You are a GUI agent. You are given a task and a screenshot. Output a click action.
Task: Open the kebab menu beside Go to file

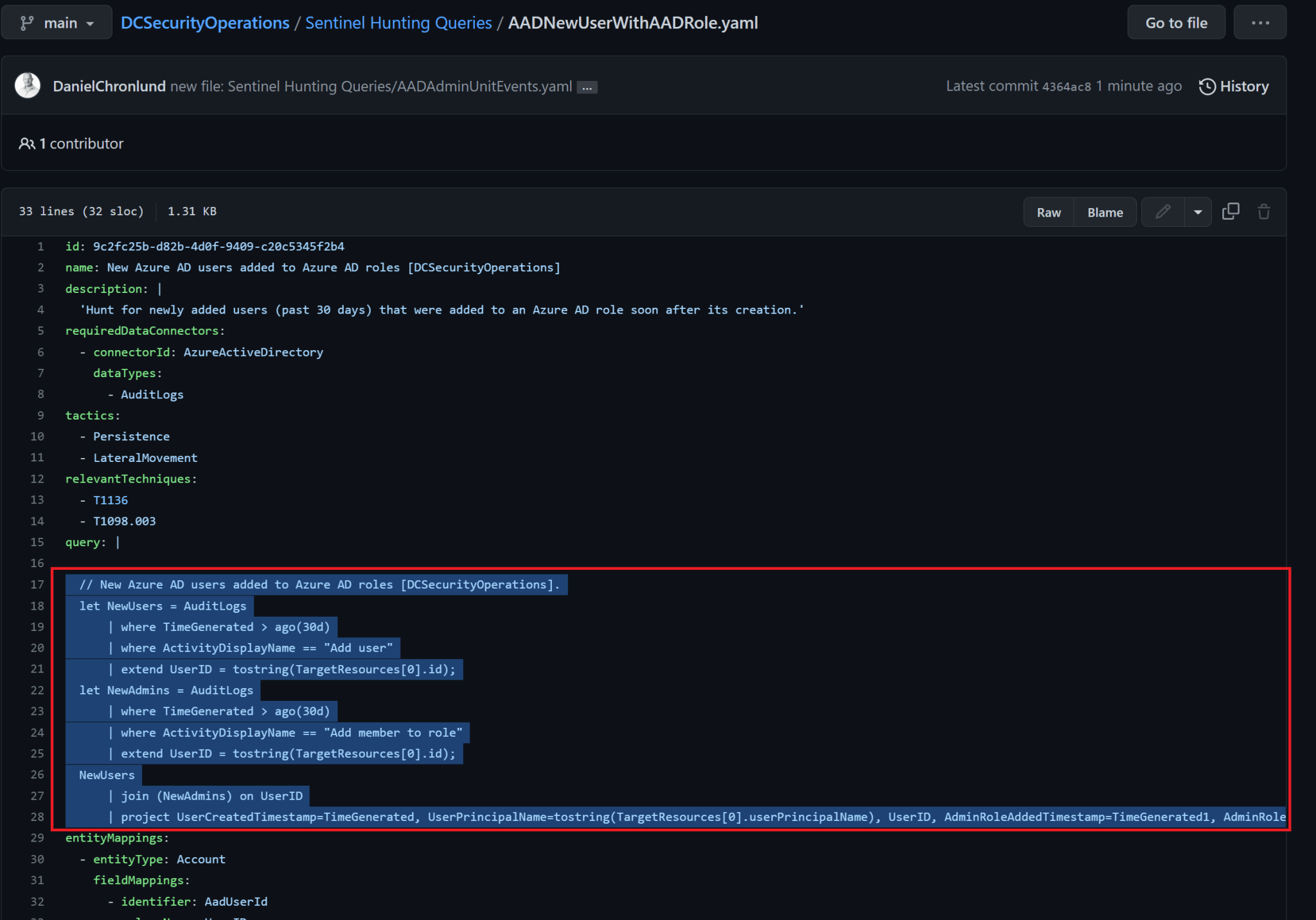[1259, 22]
